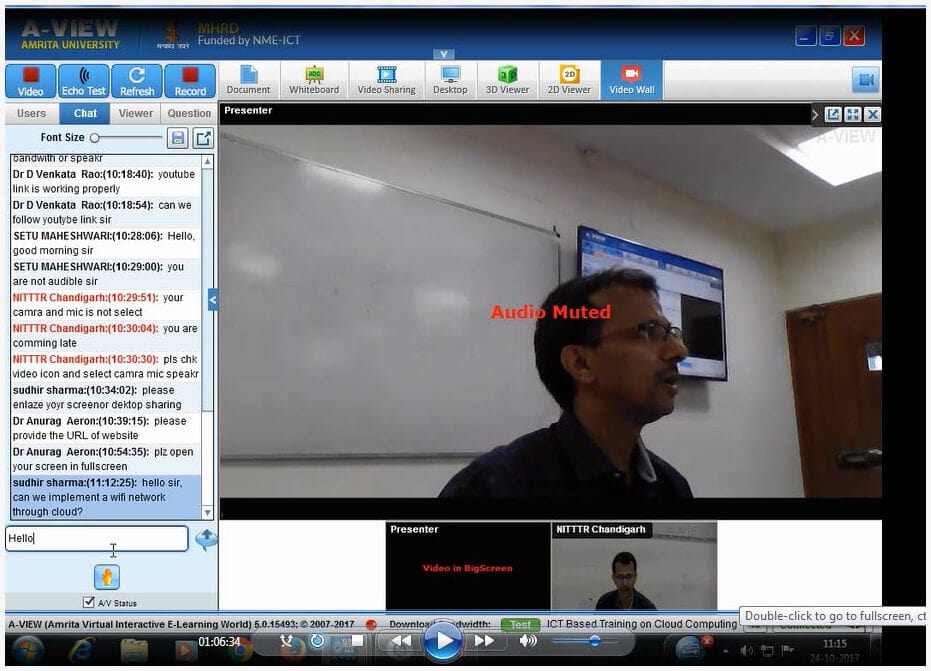
Task: Click the green Test bandwidth button
Action: (520, 624)
